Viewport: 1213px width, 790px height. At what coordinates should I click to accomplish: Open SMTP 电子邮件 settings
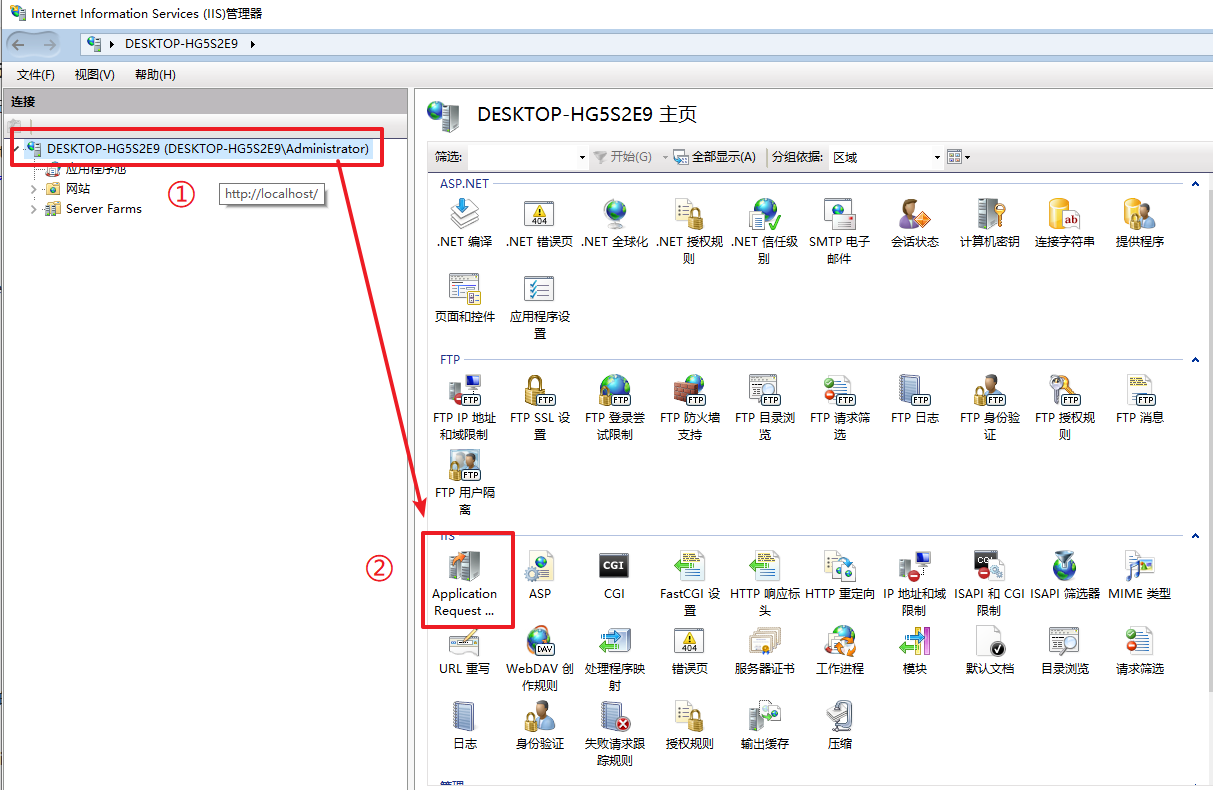pos(840,231)
